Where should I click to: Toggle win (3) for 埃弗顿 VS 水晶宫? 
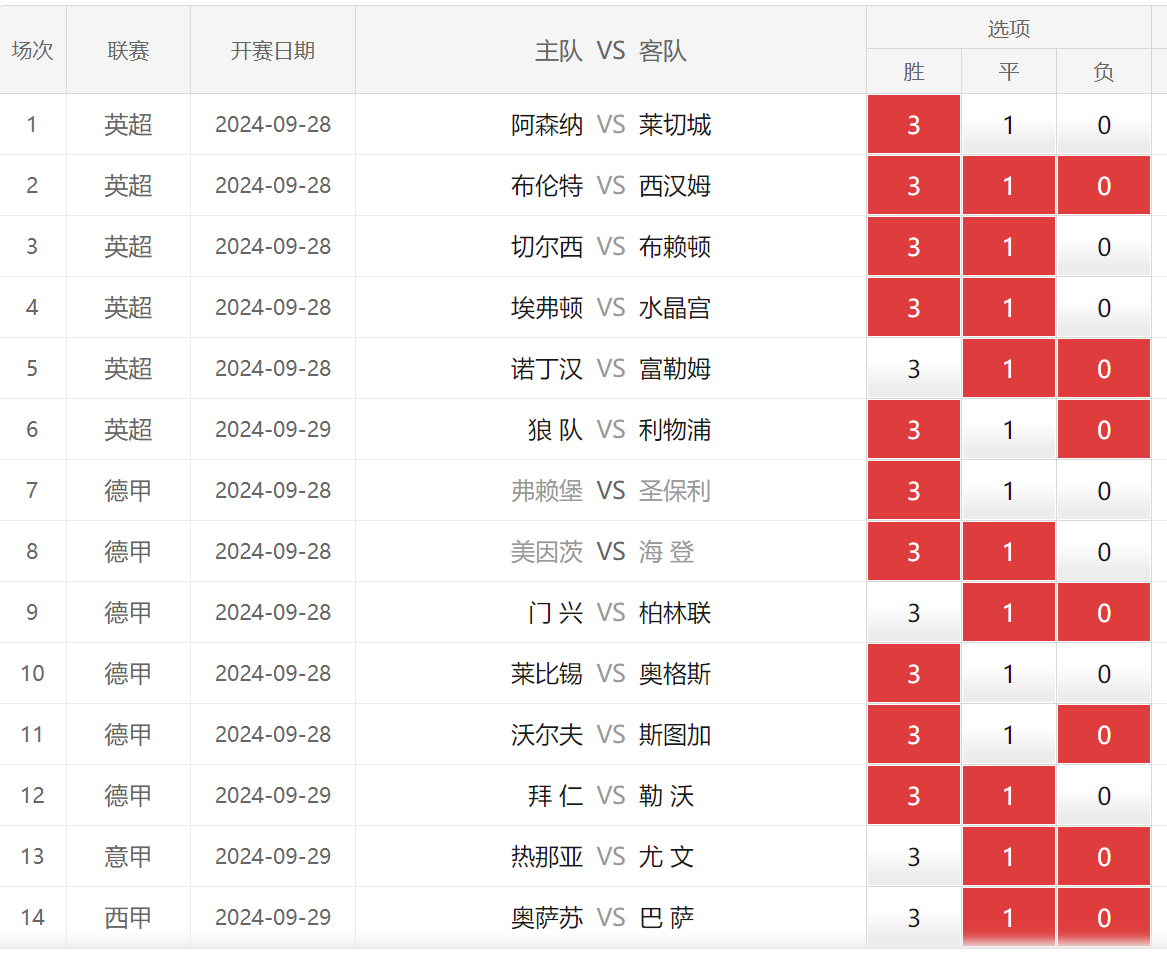point(913,307)
